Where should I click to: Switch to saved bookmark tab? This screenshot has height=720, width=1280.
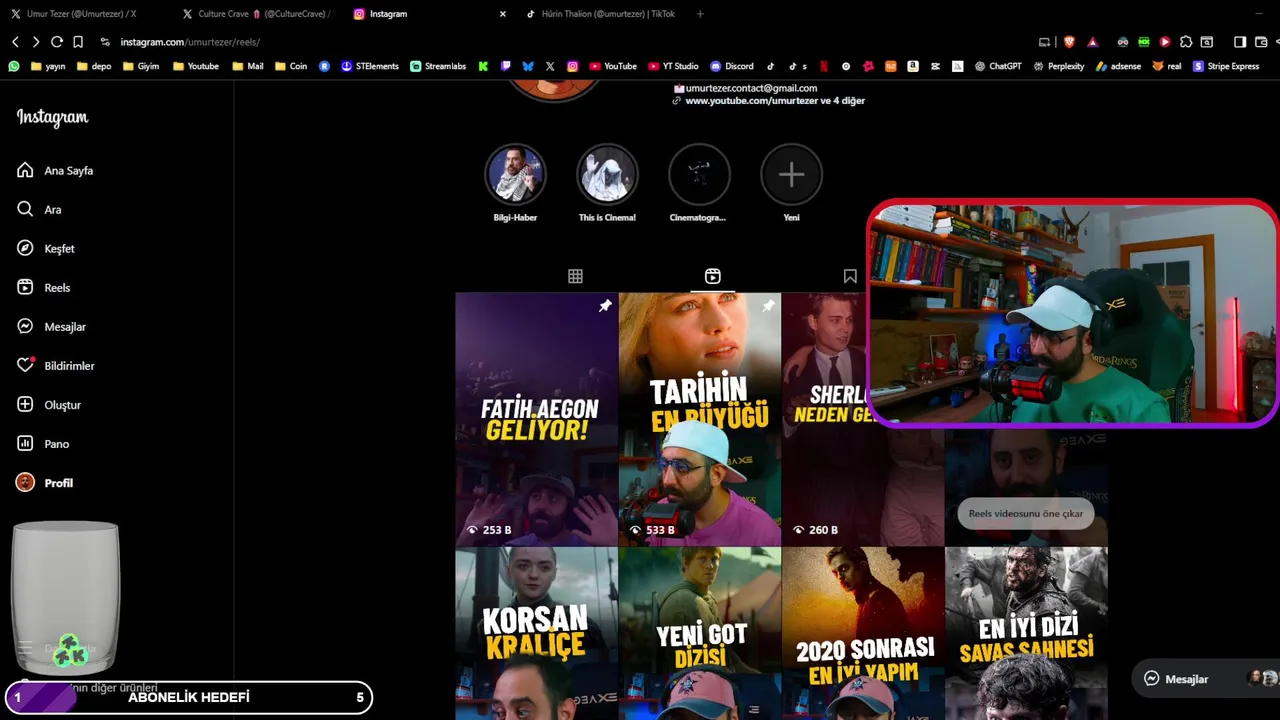click(x=850, y=276)
